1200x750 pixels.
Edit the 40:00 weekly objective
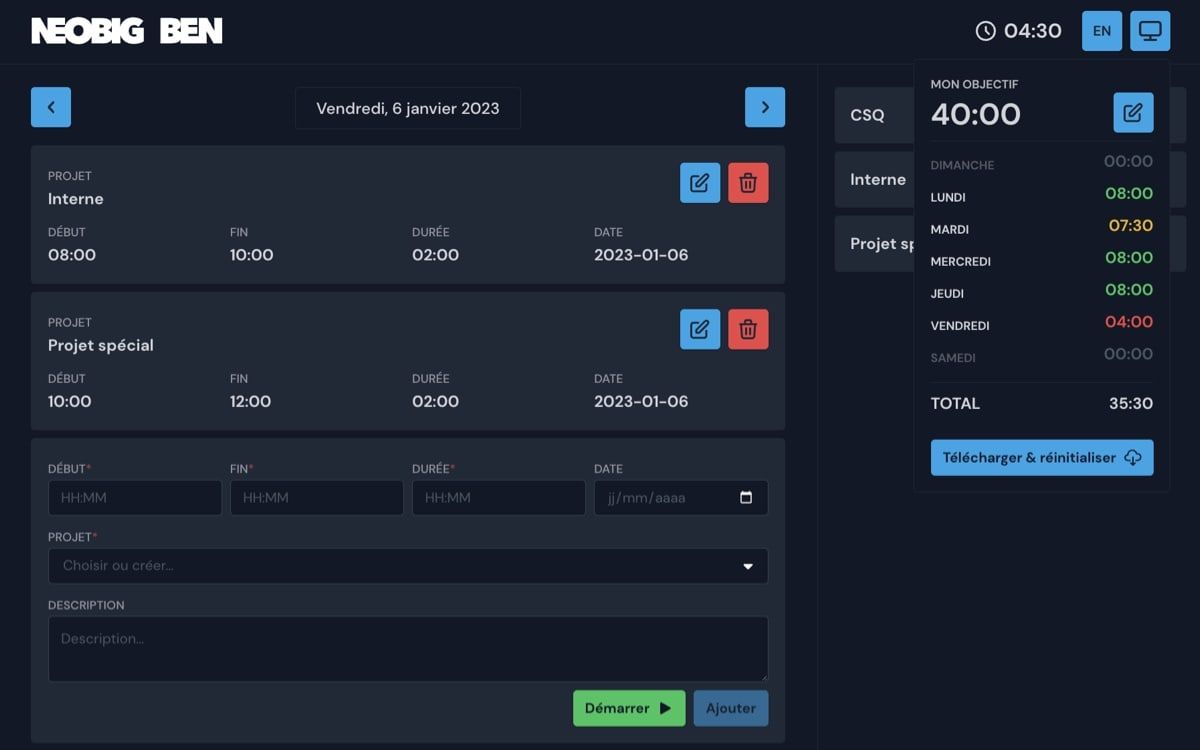click(x=1133, y=113)
